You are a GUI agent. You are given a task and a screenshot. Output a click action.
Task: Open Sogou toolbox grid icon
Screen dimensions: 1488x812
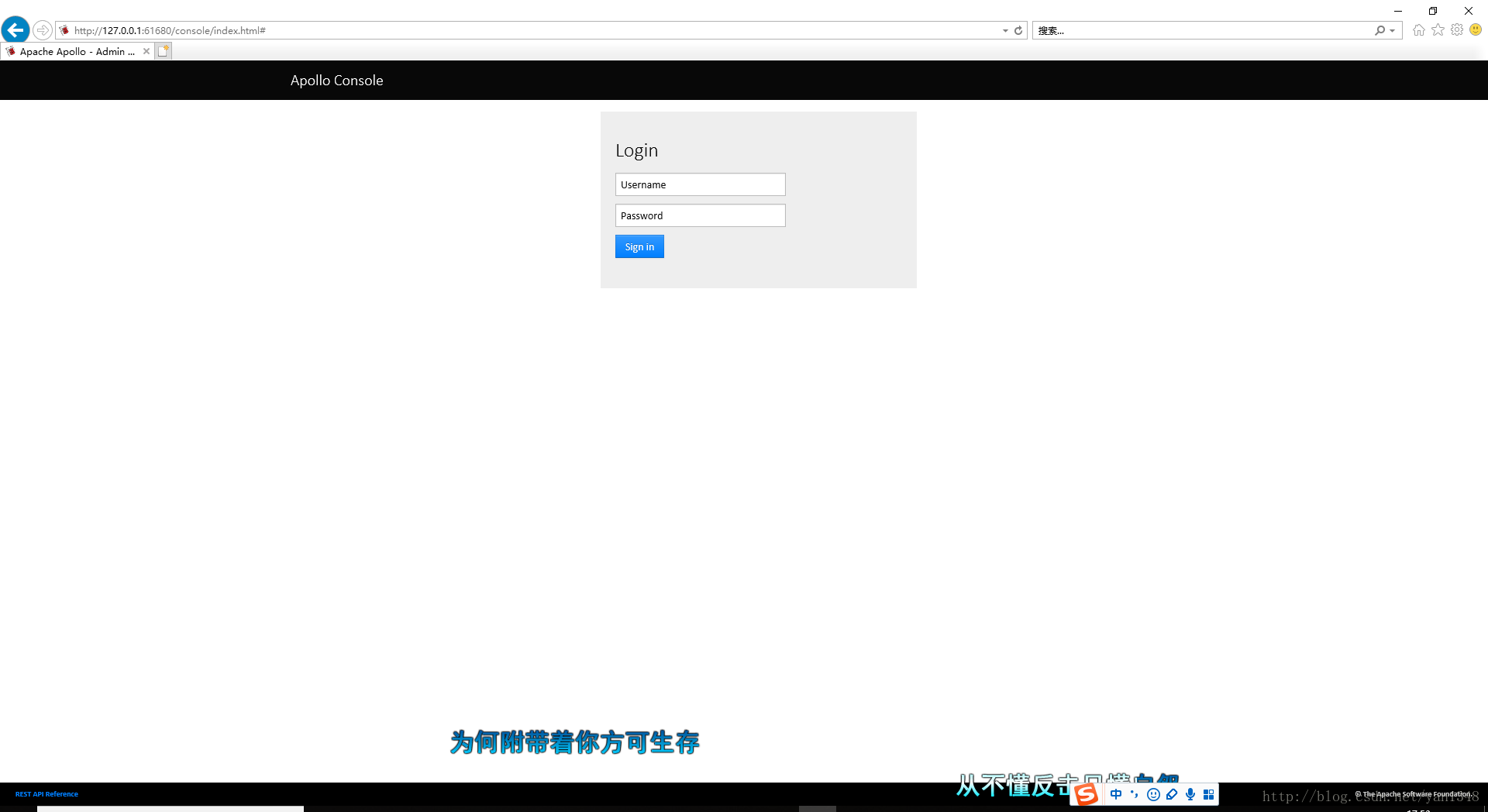coord(1208,794)
